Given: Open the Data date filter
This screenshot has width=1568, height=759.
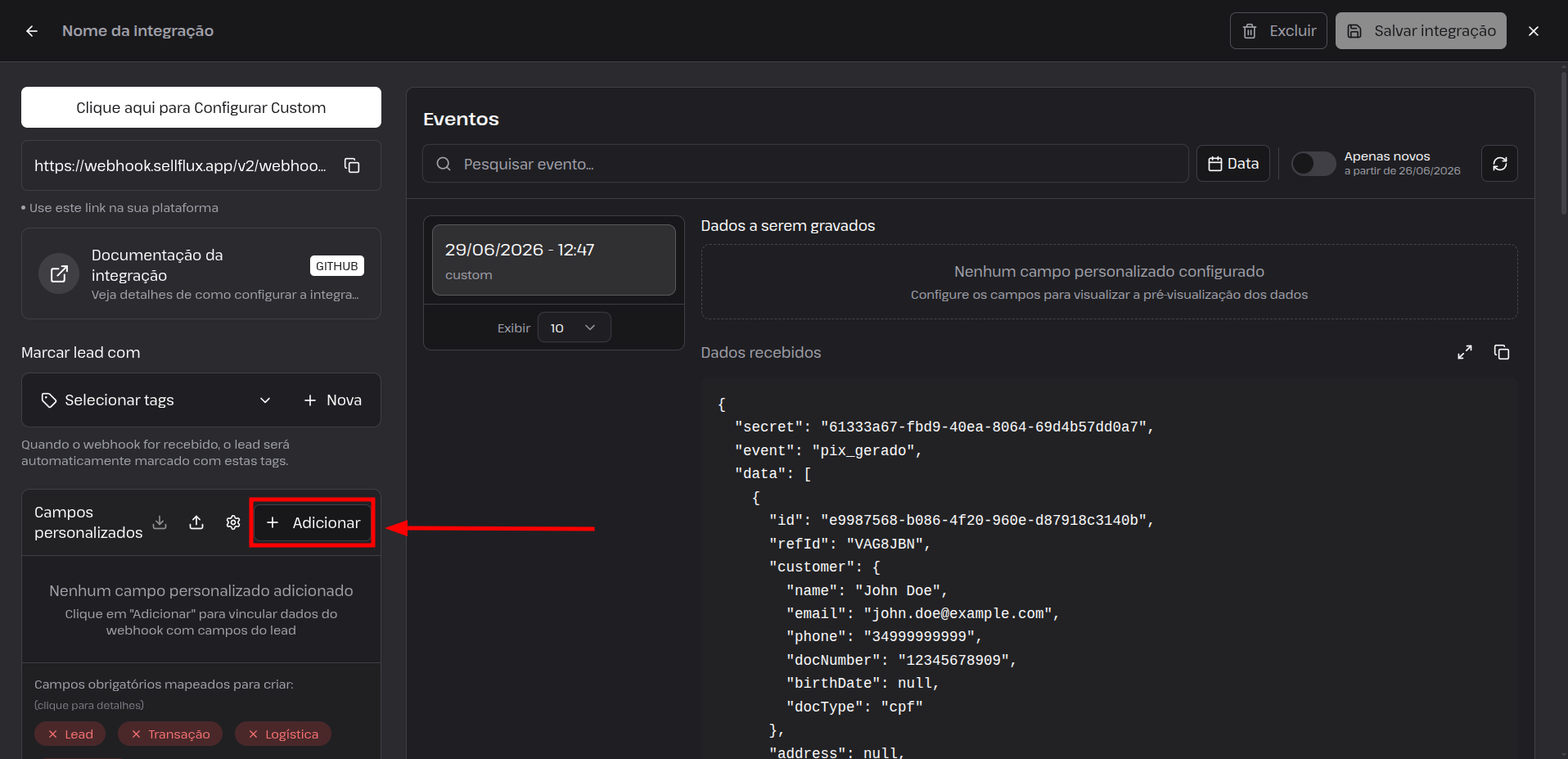Looking at the screenshot, I should coord(1232,164).
